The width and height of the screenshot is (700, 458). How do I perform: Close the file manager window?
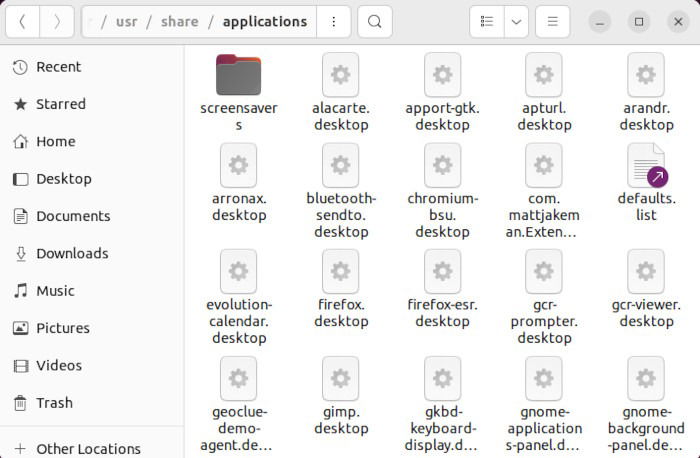click(x=678, y=21)
